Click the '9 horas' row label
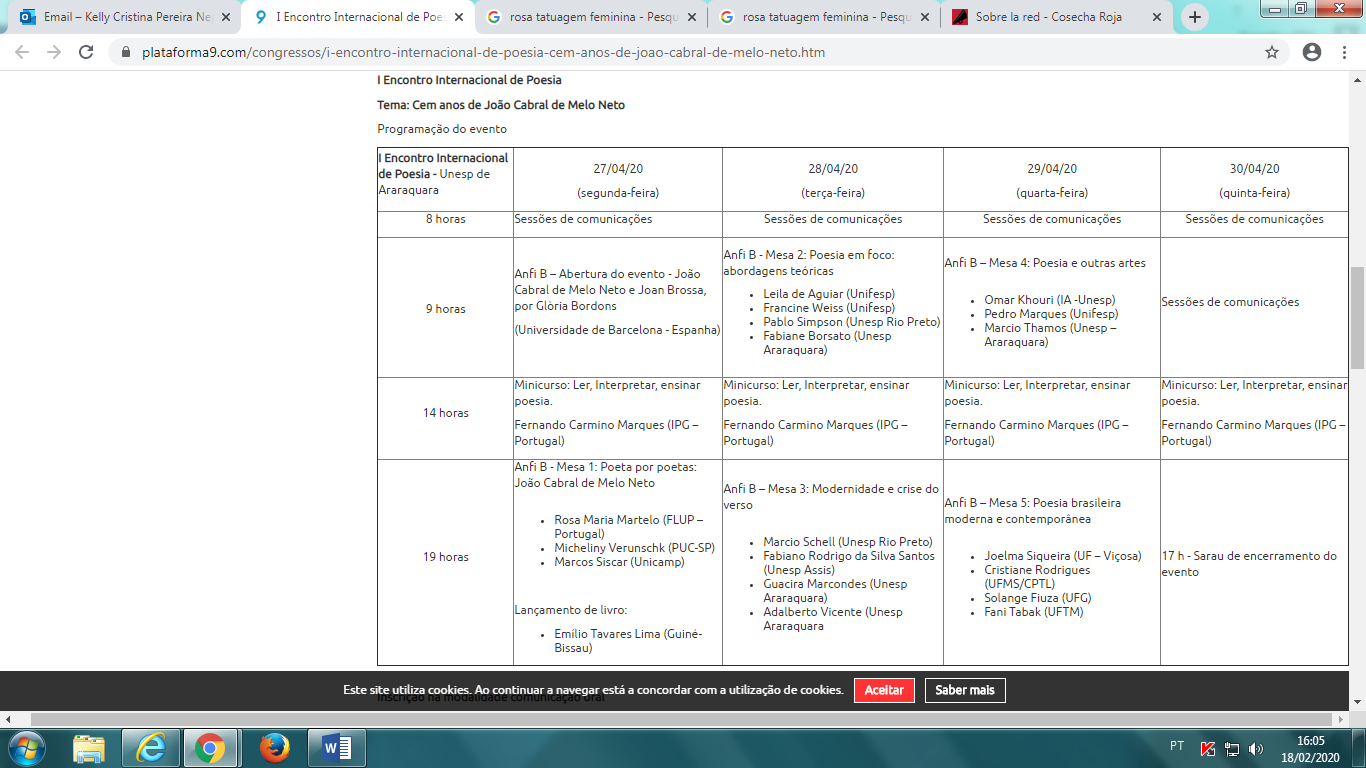 point(445,309)
